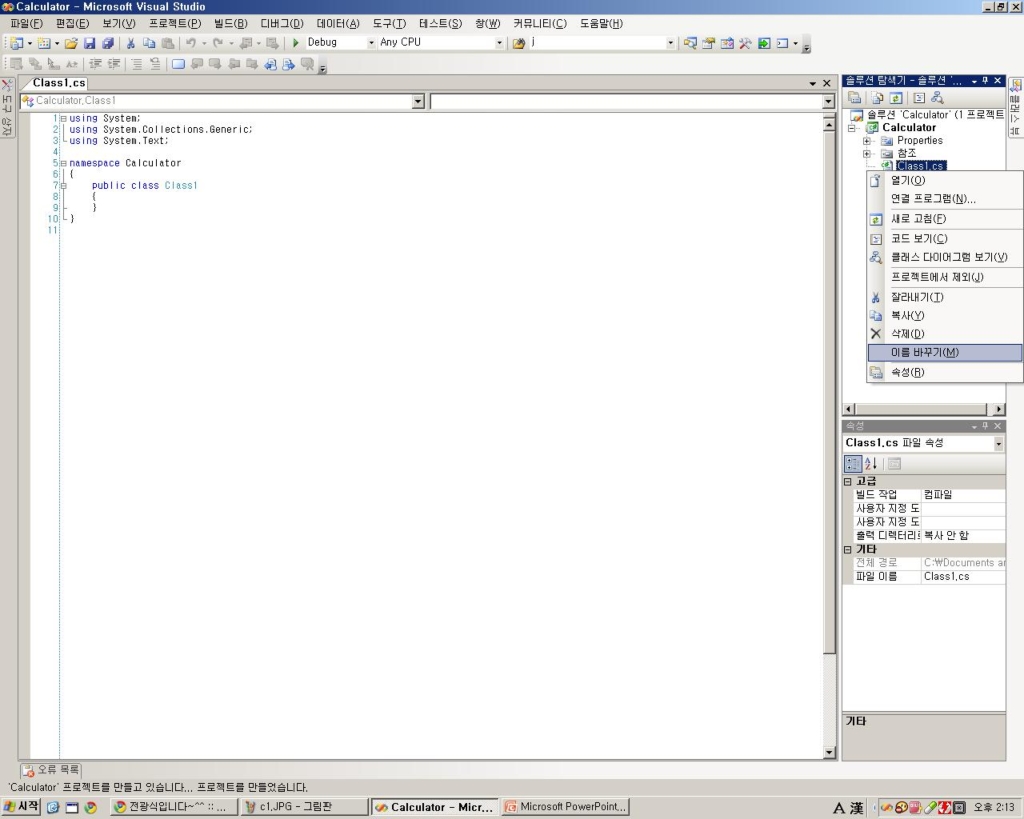Click the Windows 시작 Start button
This screenshot has height=819, width=1024.
coord(22,807)
